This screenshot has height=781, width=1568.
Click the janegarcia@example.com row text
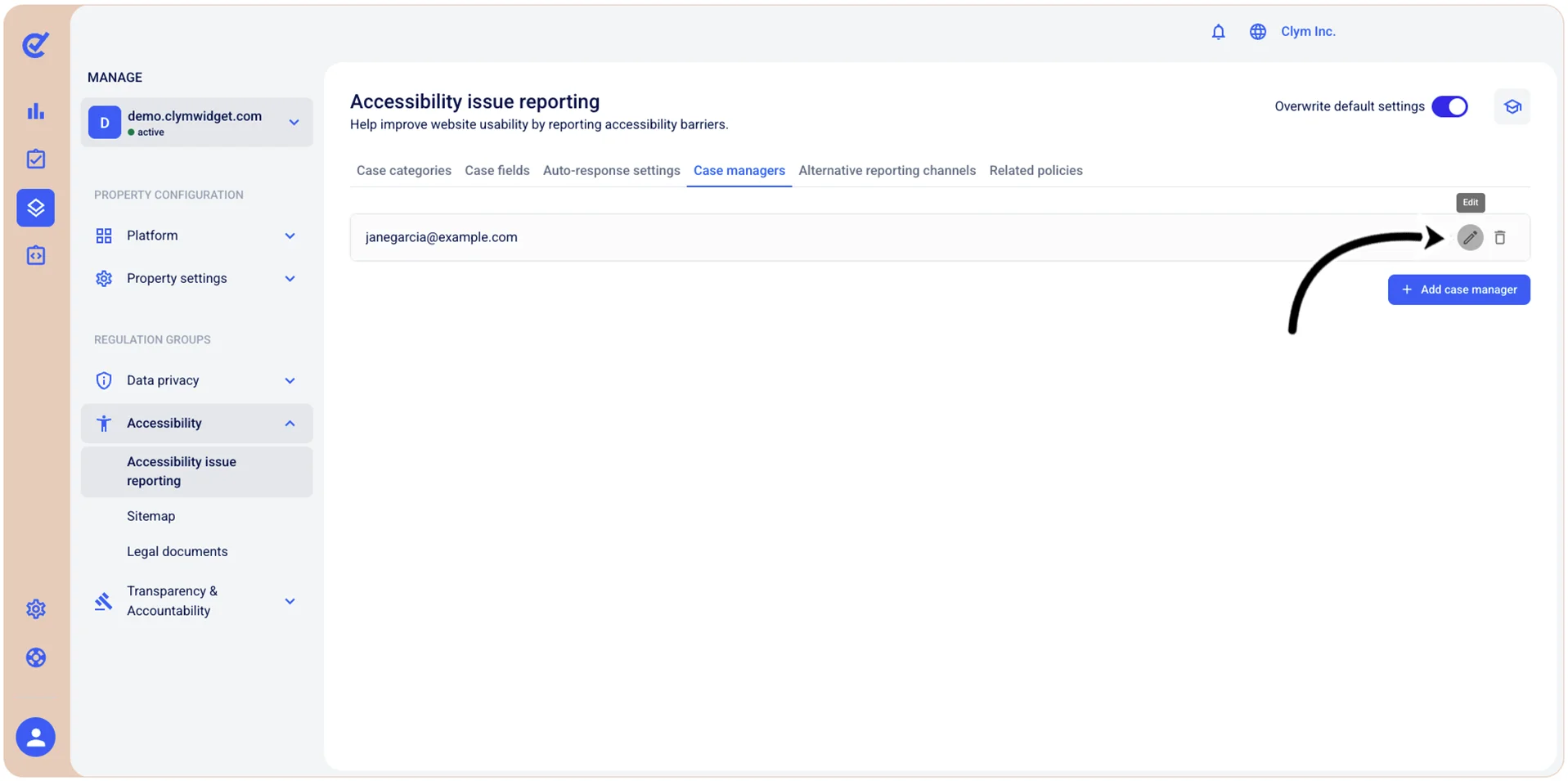point(441,237)
